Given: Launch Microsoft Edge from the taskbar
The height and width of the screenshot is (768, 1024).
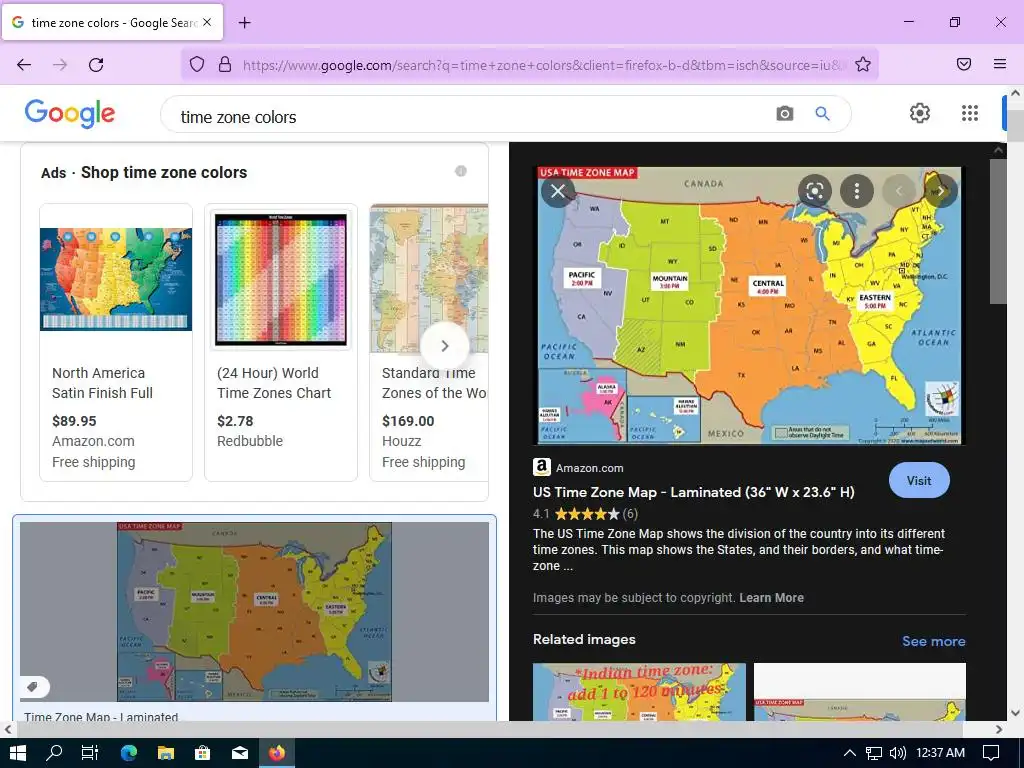Looking at the screenshot, I should 129,752.
